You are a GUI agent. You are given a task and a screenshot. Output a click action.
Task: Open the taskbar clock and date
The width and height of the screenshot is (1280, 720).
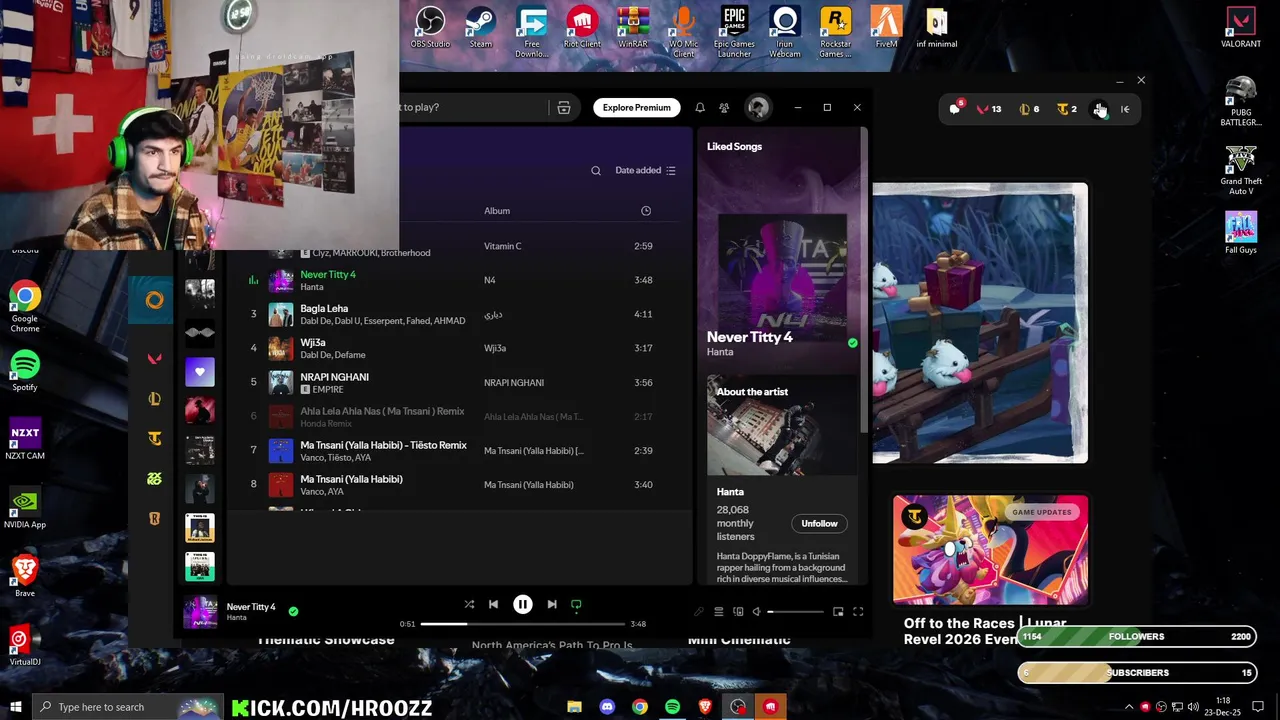click(1223, 706)
